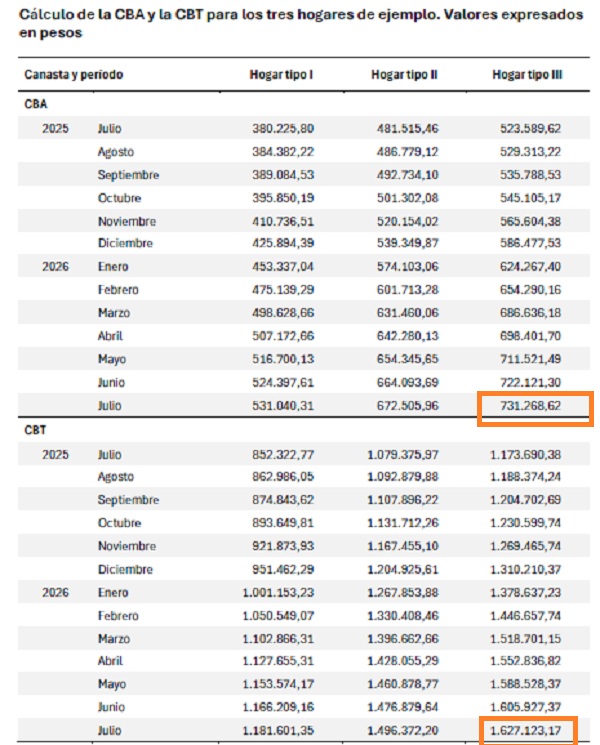
Task: Click the 'Hogar tipo I' column header
Action: click(281, 75)
